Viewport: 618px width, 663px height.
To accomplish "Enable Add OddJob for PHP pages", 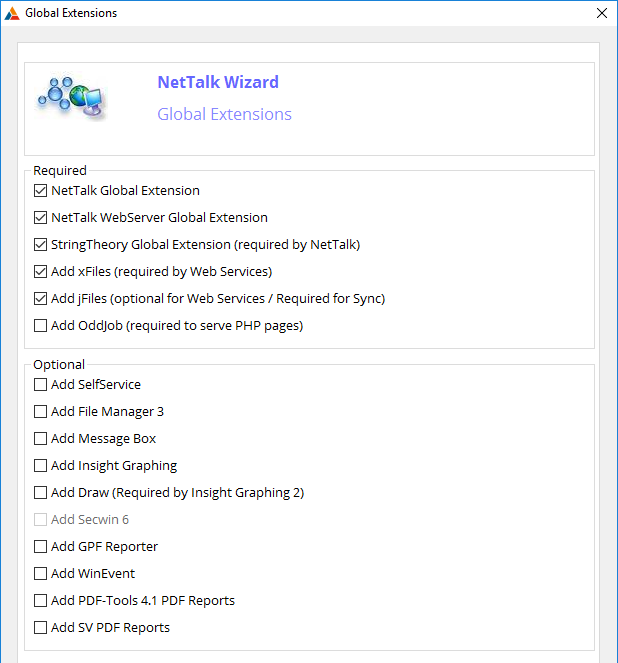I will 40,326.
